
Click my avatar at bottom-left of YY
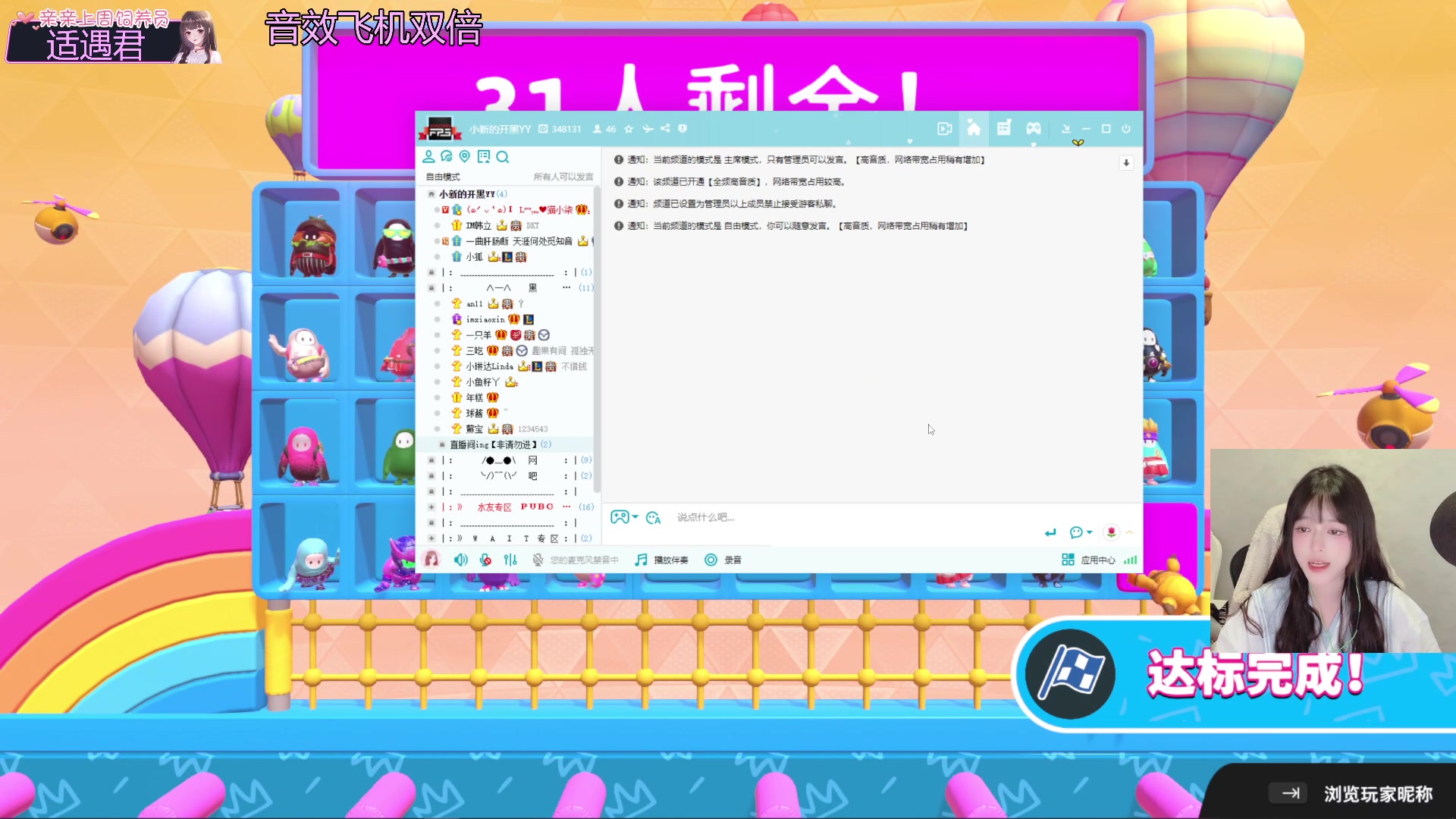coord(431,560)
